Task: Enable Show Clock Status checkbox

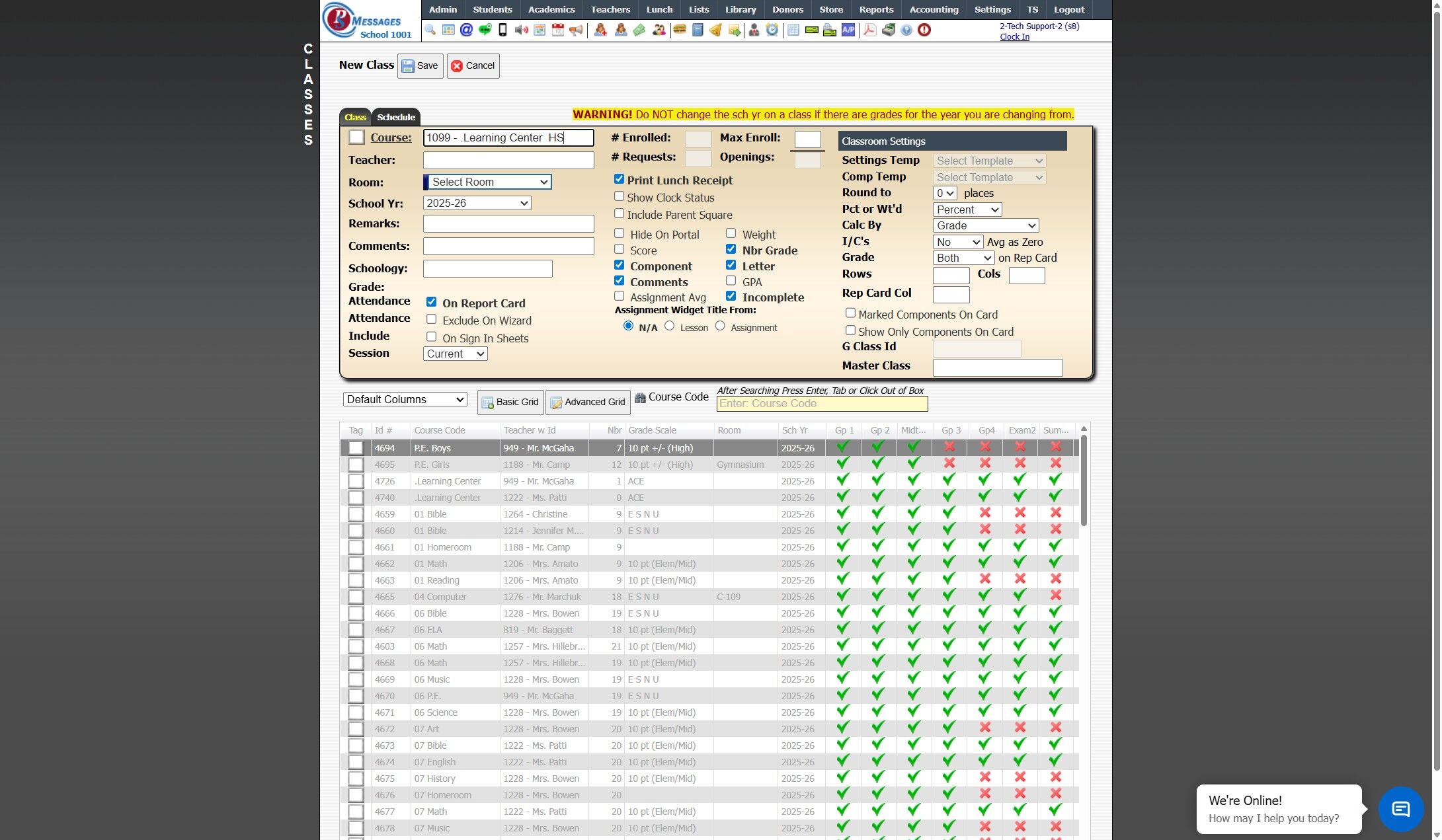Action: (619, 196)
